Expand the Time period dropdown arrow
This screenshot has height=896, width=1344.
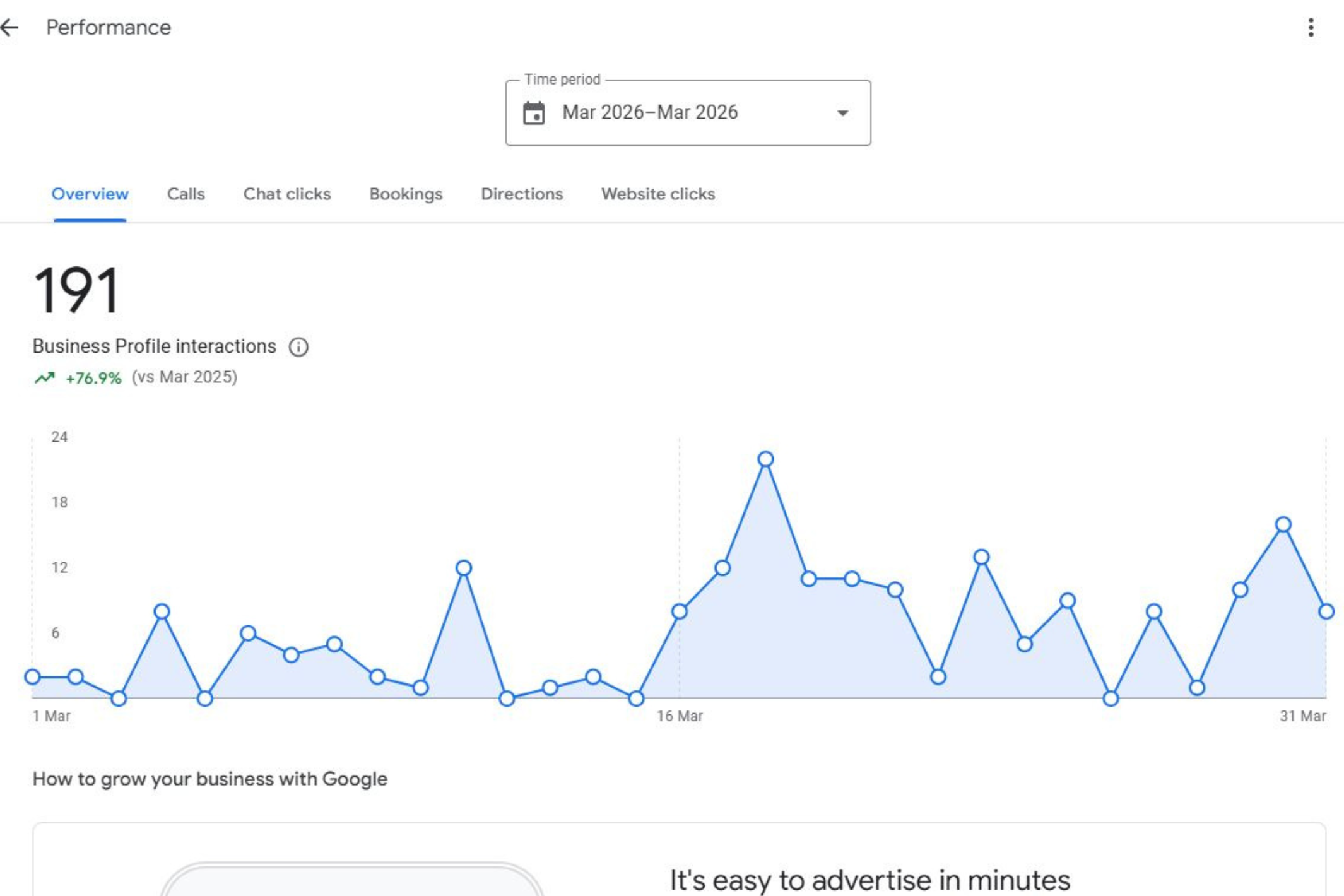[842, 113]
